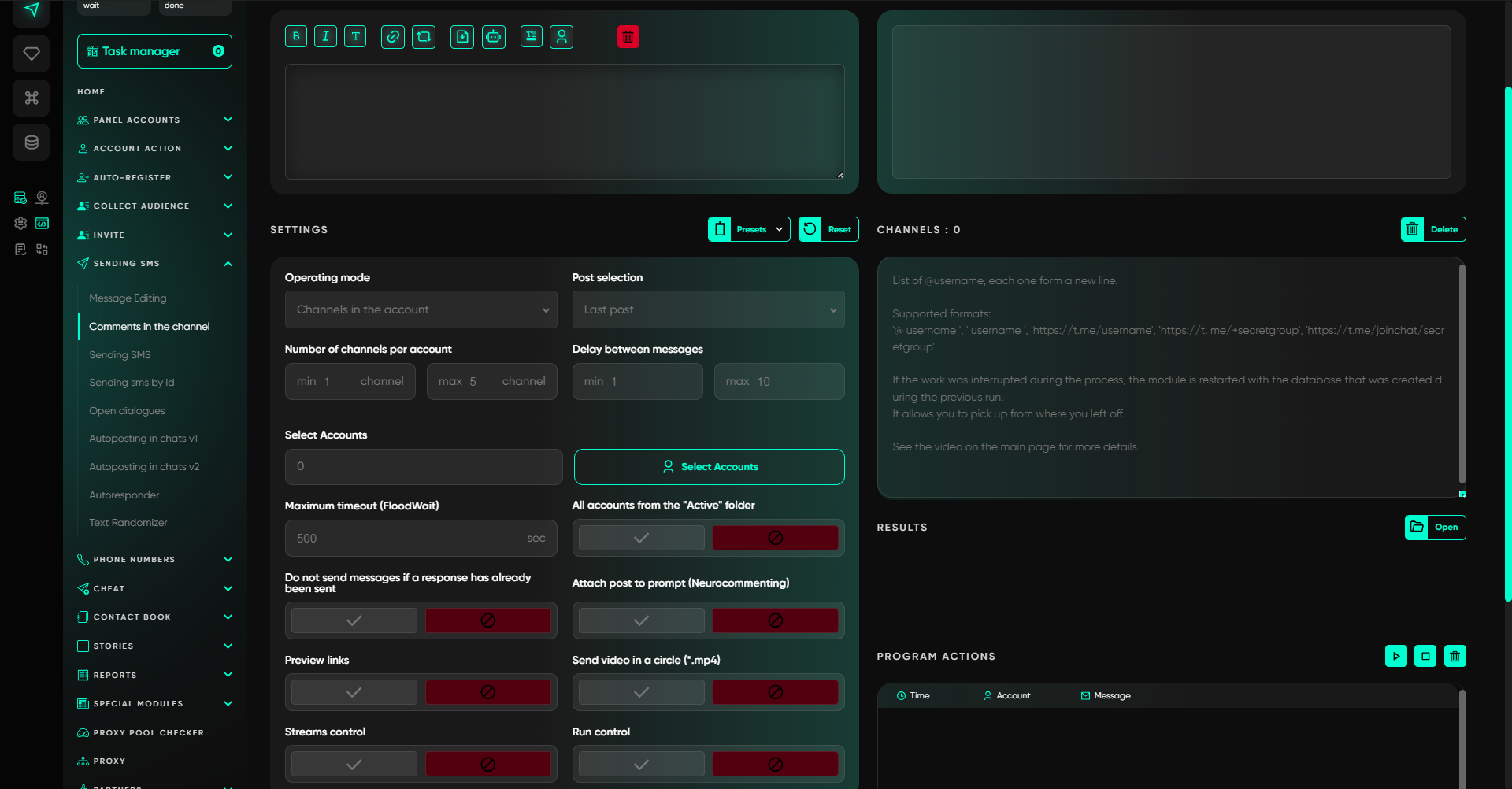Collapse the Sending SMS section
Image resolution: width=1512 pixels, height=789 pixels.
(228, 263)
